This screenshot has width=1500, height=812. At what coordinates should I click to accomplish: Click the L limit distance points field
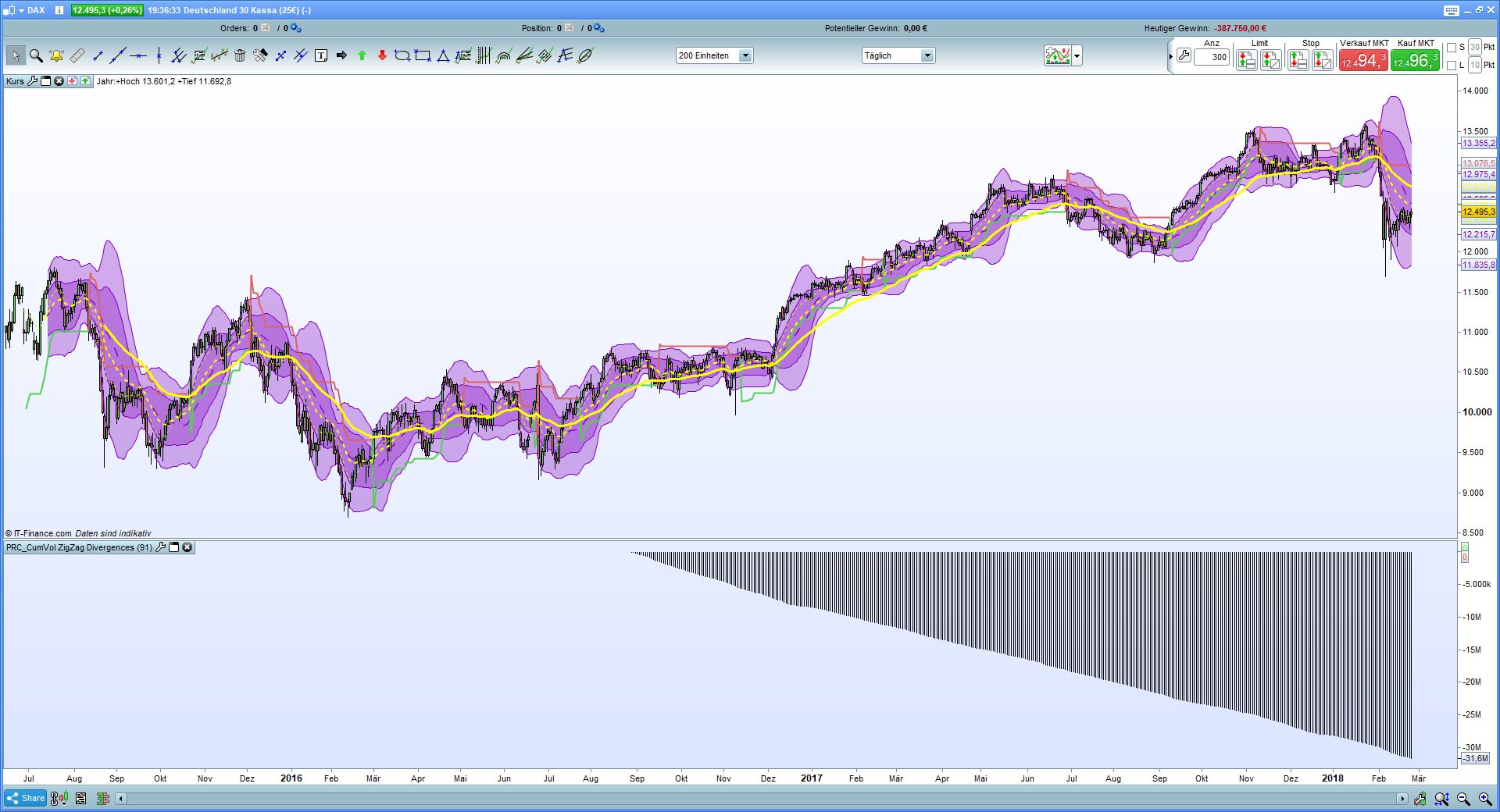[x=1475, y=66]
